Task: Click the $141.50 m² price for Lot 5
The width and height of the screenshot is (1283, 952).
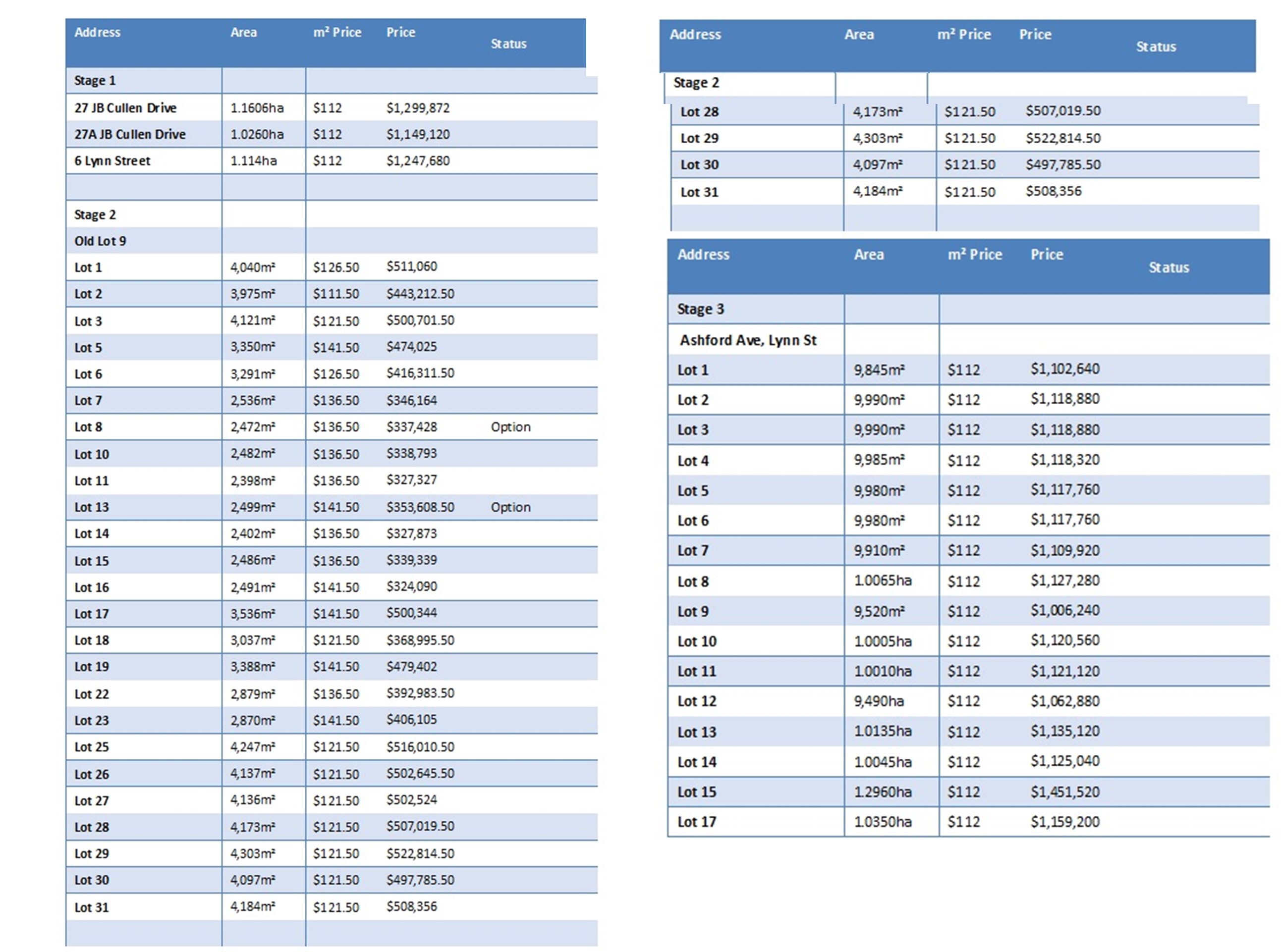Action: click(x=335, y=348)
